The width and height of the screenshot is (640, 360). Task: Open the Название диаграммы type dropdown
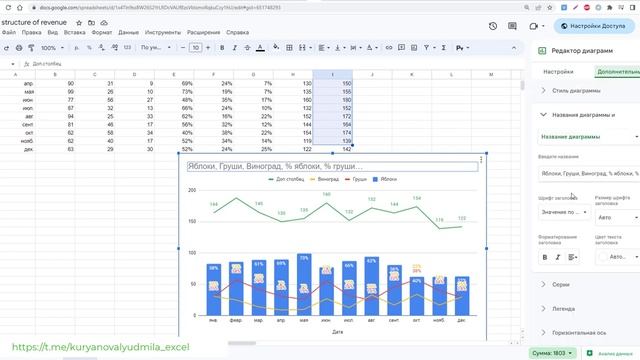point(589,137)
